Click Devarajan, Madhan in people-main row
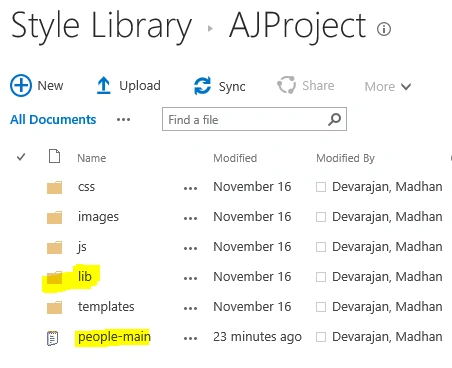 387,337
